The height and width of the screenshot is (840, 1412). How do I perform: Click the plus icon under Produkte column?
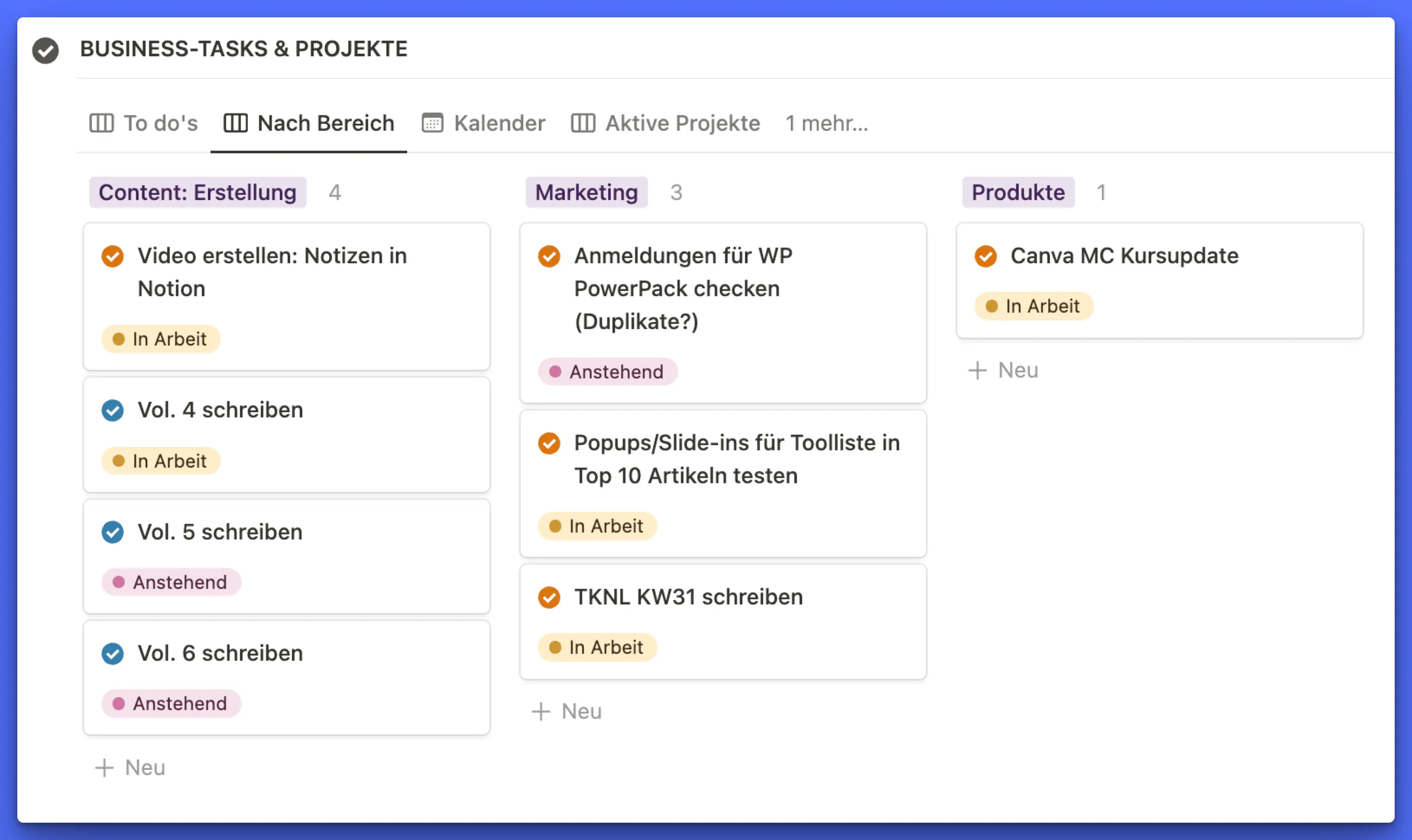point(977,371)
